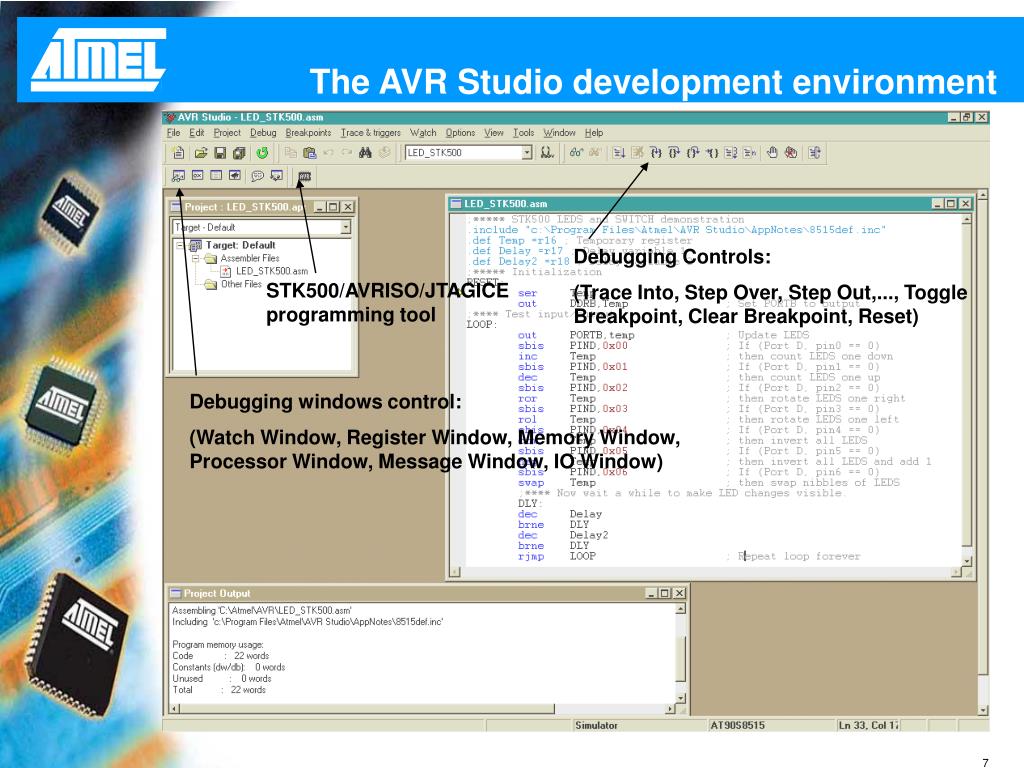Click the Undo arrow toolbar icon

[328, 153]
